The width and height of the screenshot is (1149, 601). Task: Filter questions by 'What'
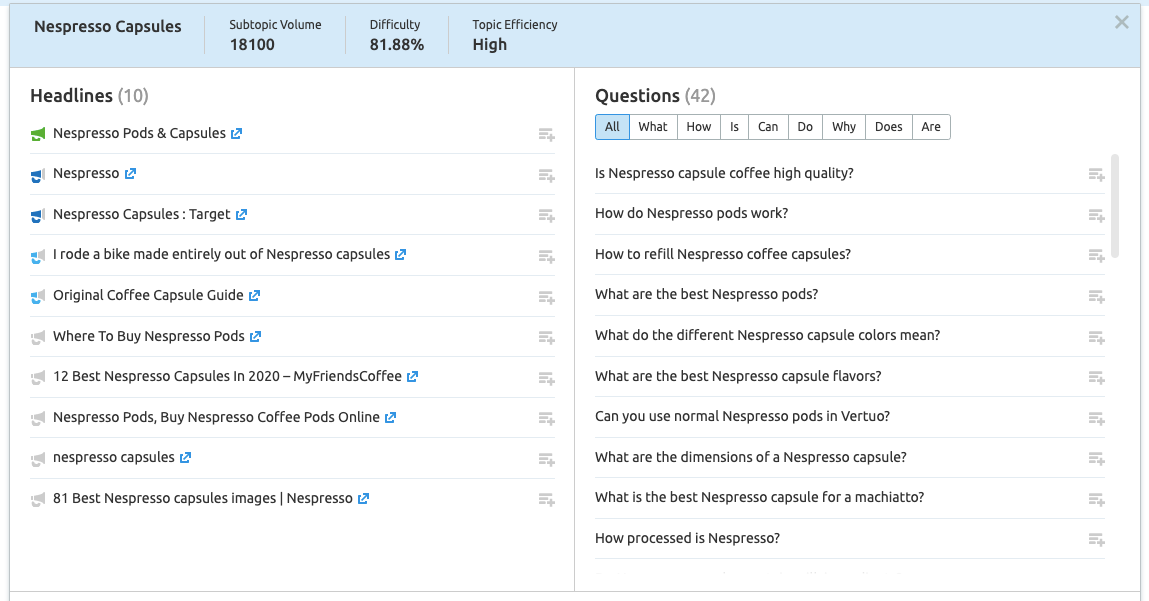pos(653,127)
